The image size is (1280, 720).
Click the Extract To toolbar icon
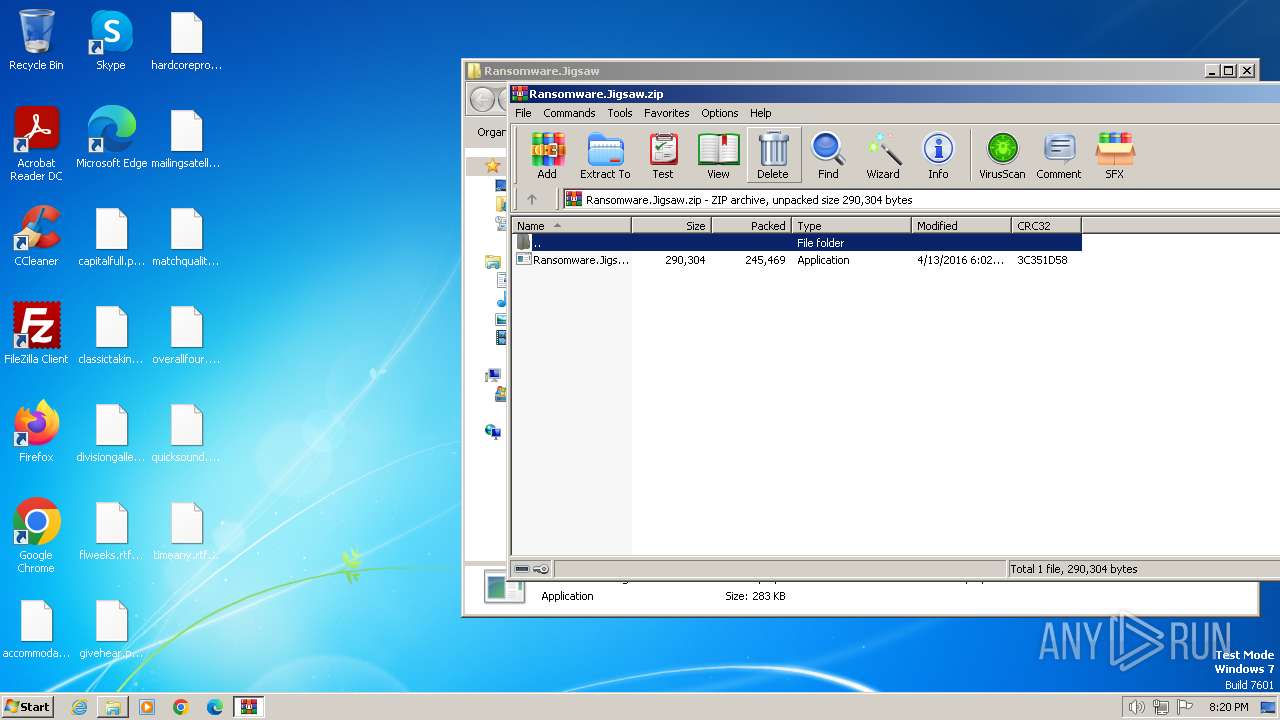tap(605, 155)
